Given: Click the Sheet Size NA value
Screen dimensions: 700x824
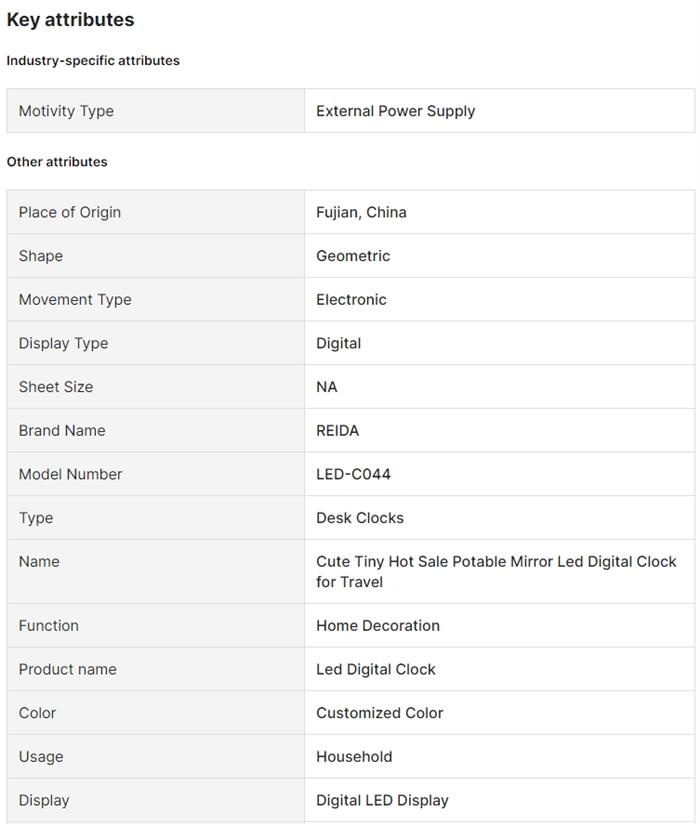Looking at the screenshot, I should pyautogui.click(x=327, y=387).
